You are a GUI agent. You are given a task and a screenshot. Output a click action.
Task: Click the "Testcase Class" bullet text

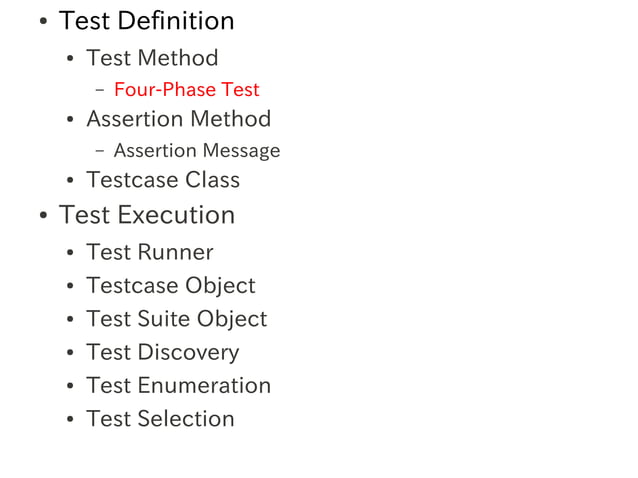[163, 180]
